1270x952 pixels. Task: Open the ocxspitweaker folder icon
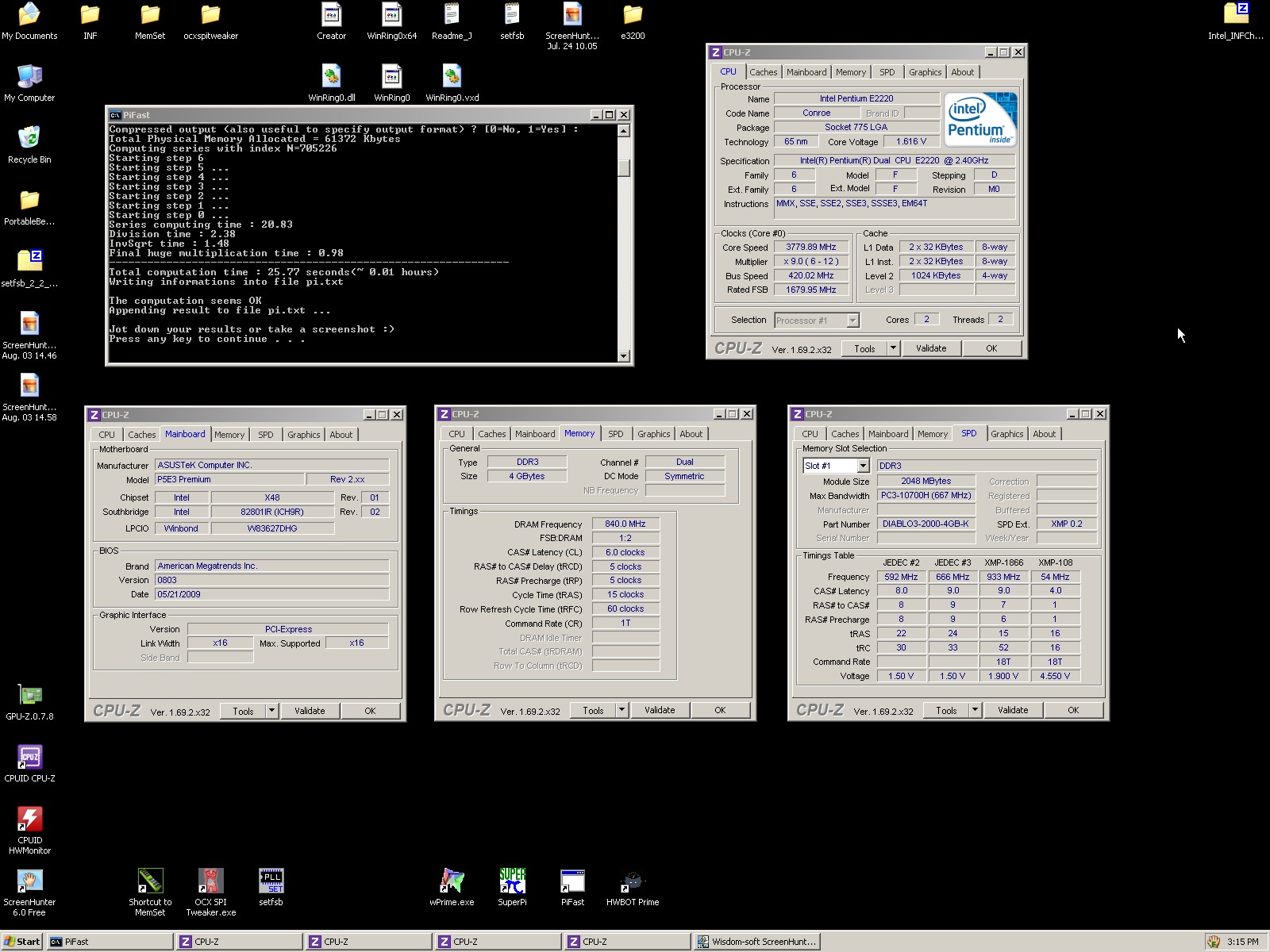click(210, 21)
